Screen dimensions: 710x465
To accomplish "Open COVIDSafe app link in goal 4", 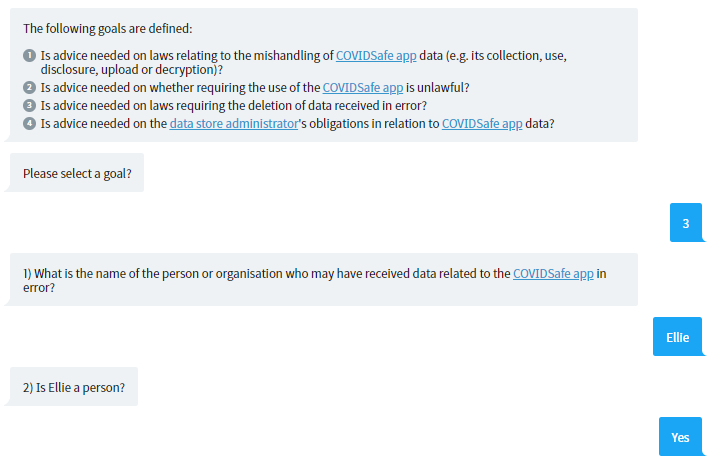I will pos(482,124).
